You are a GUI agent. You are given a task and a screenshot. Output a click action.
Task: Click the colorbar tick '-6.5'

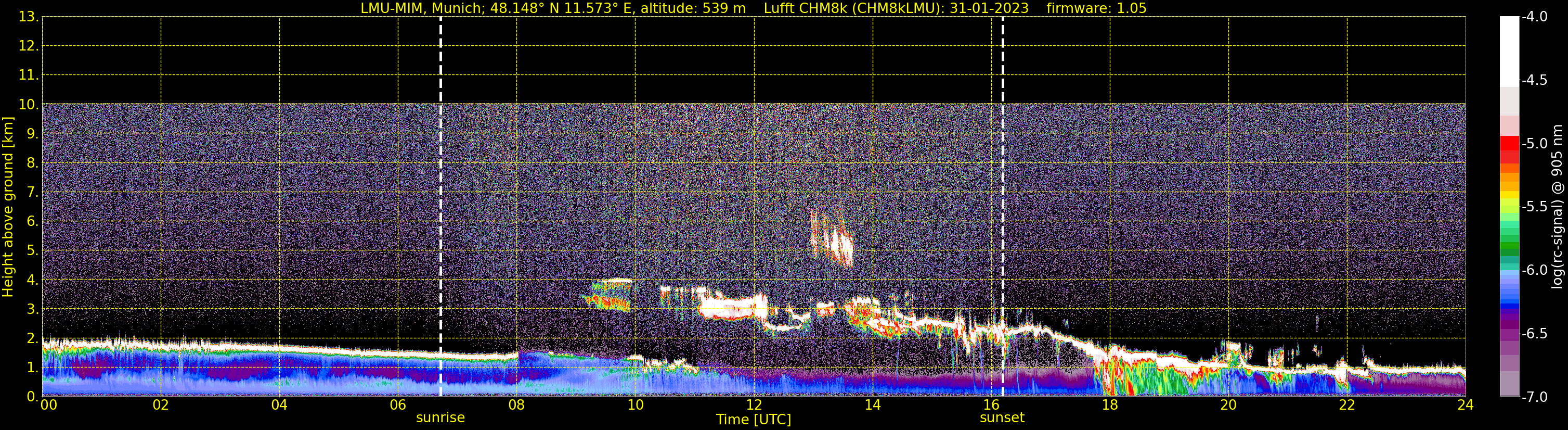[x=1534, y=333]
